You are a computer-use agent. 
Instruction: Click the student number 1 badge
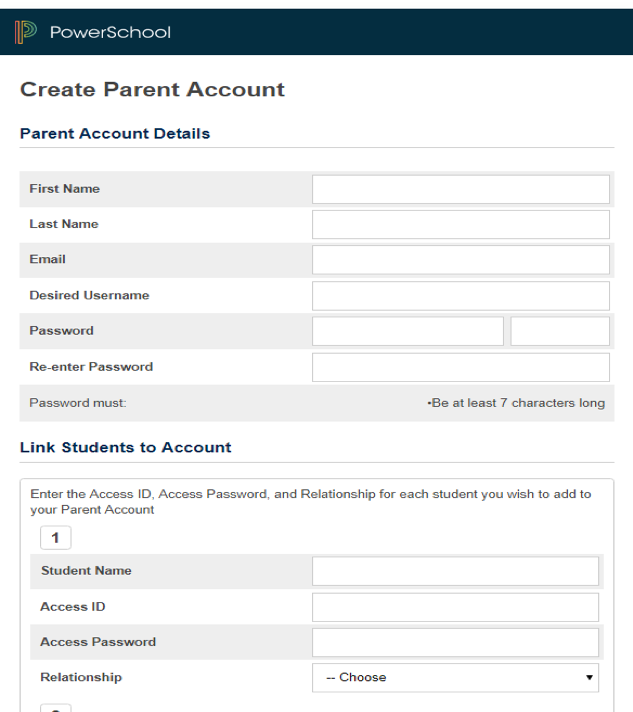tap(55, 538)
